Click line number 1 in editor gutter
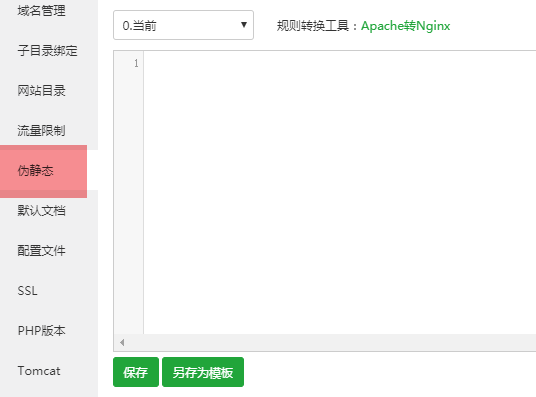This screenshot has width=536, height=397. 136,63
